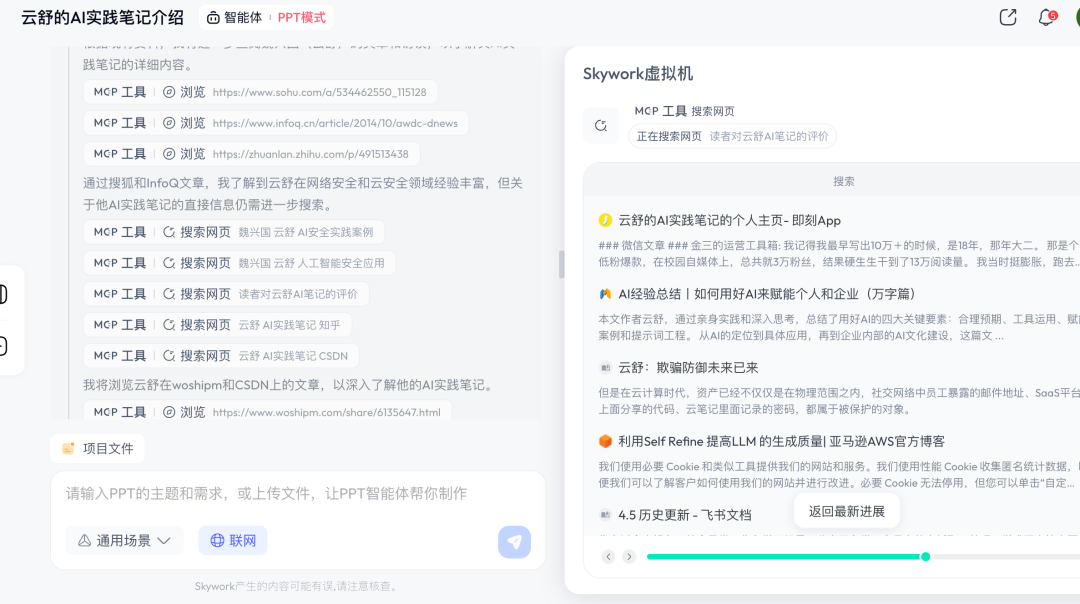Toggle the 联网 web access option
Image resolution: width=1080 pixels, height=604 pixels.
[x=233, y=541]
